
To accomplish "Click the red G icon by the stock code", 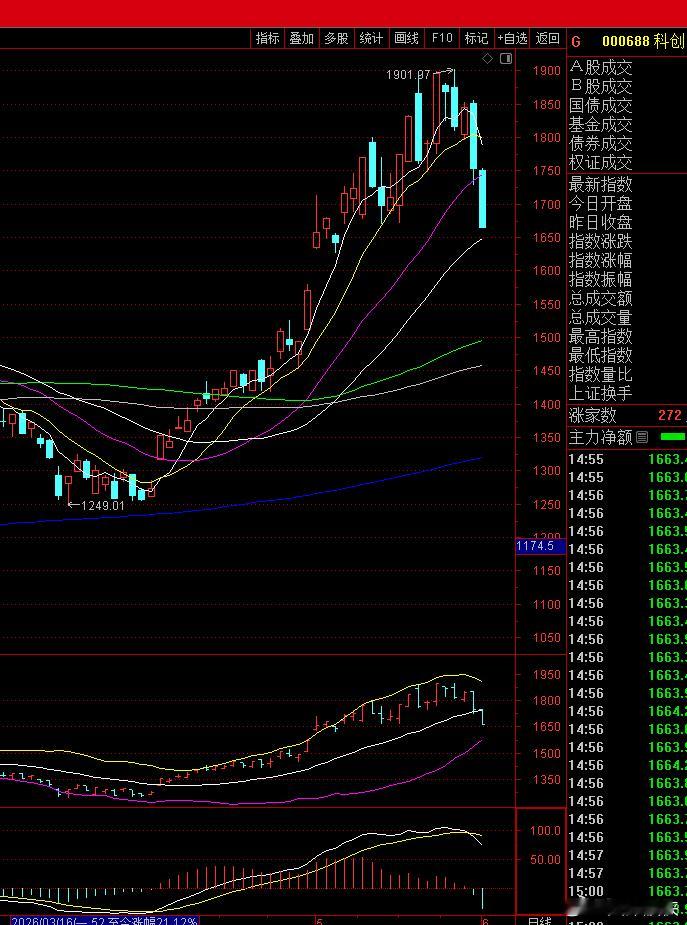I will pos(576,41).
